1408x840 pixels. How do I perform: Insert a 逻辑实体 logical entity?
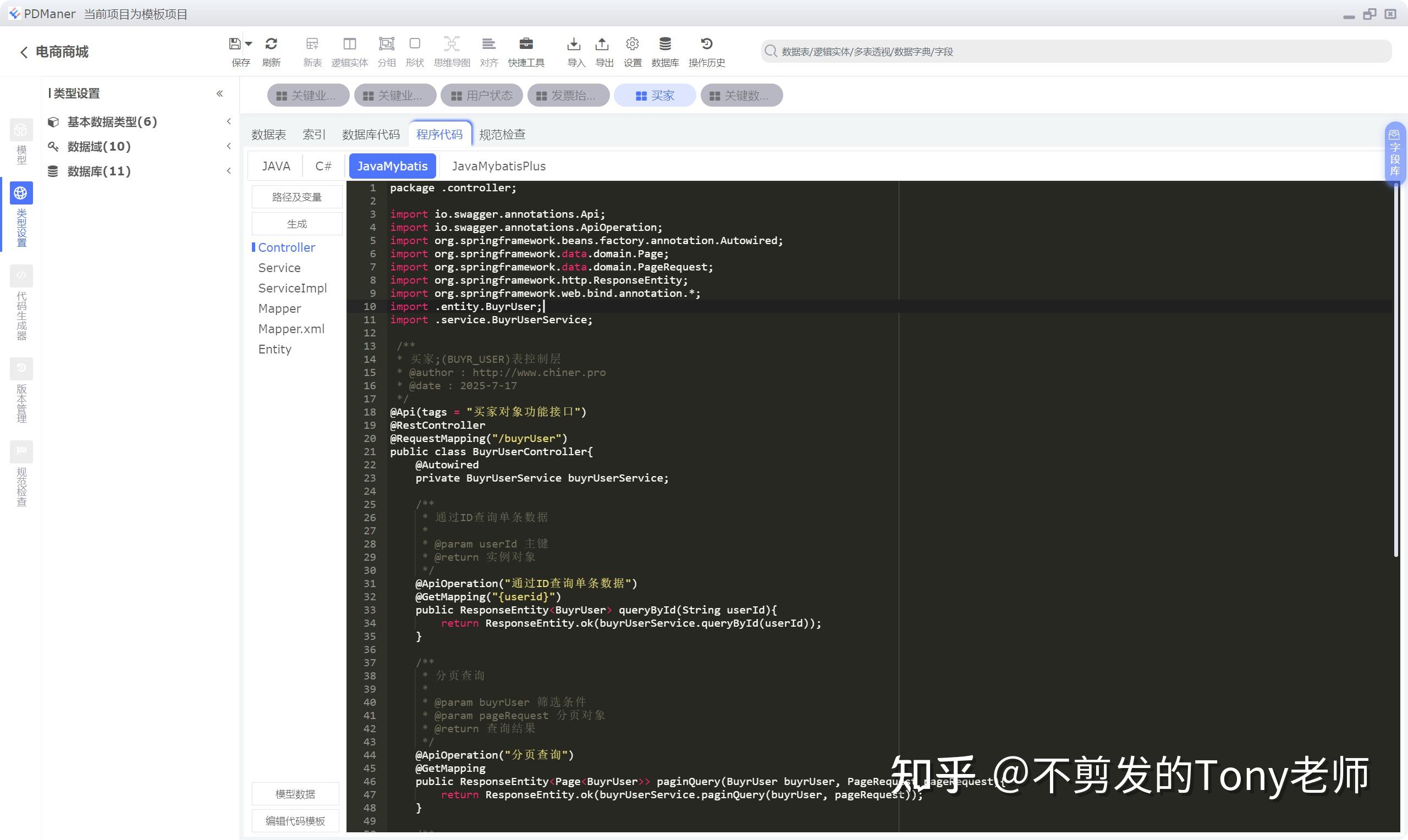(349, 51)
